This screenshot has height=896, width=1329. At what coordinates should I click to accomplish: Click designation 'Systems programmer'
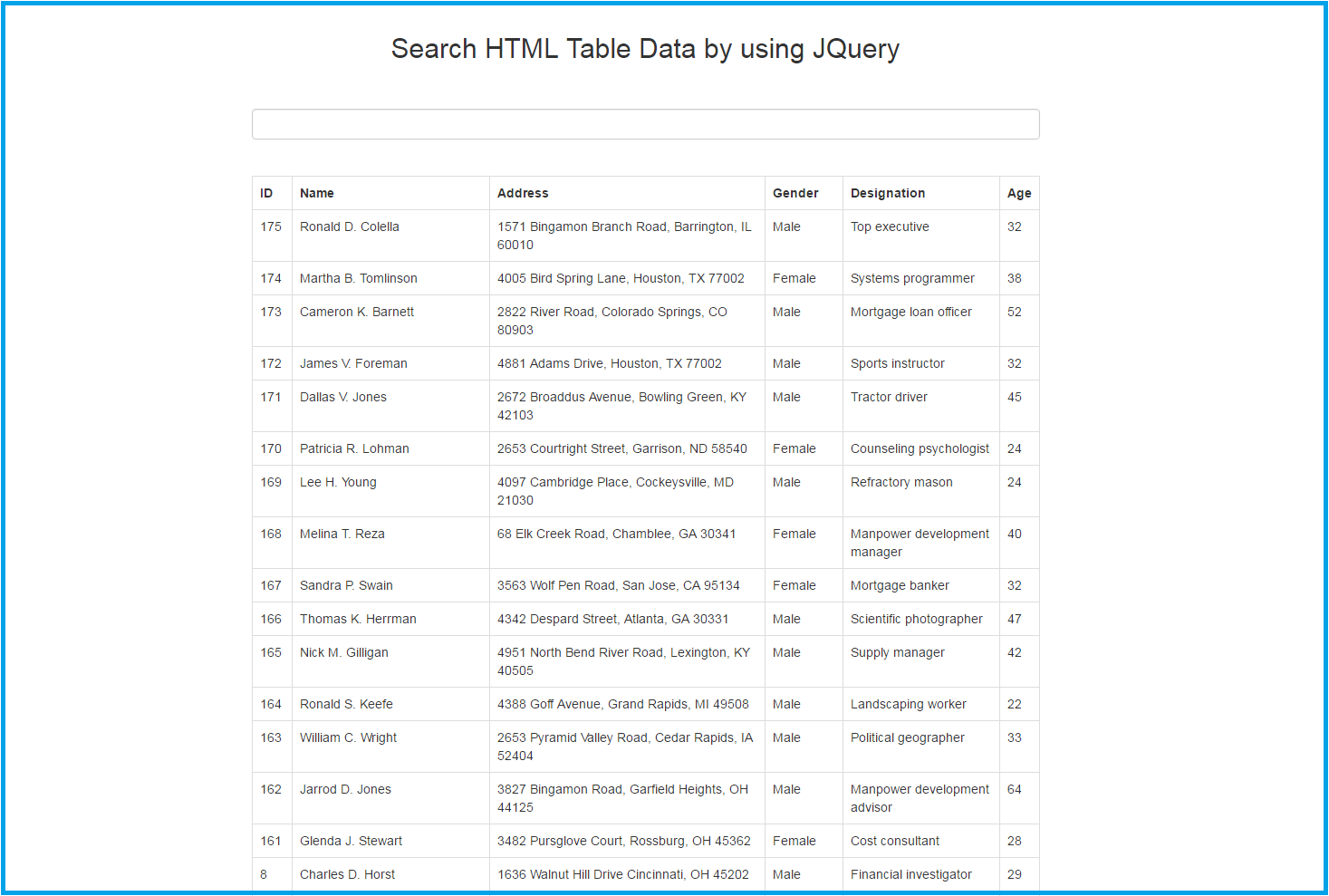912,278
